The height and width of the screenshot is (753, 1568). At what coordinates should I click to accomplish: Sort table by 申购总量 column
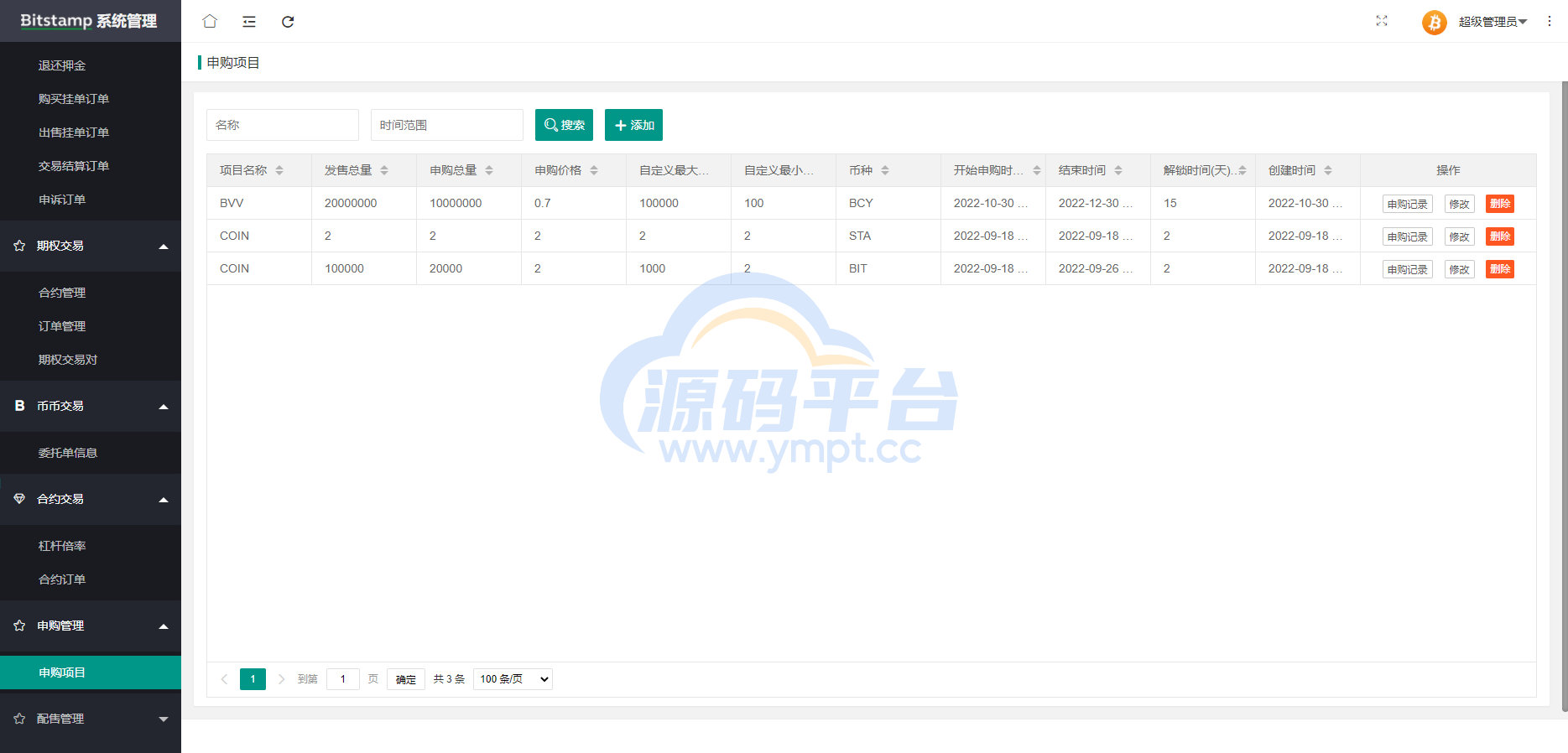(x=489, y=170)
